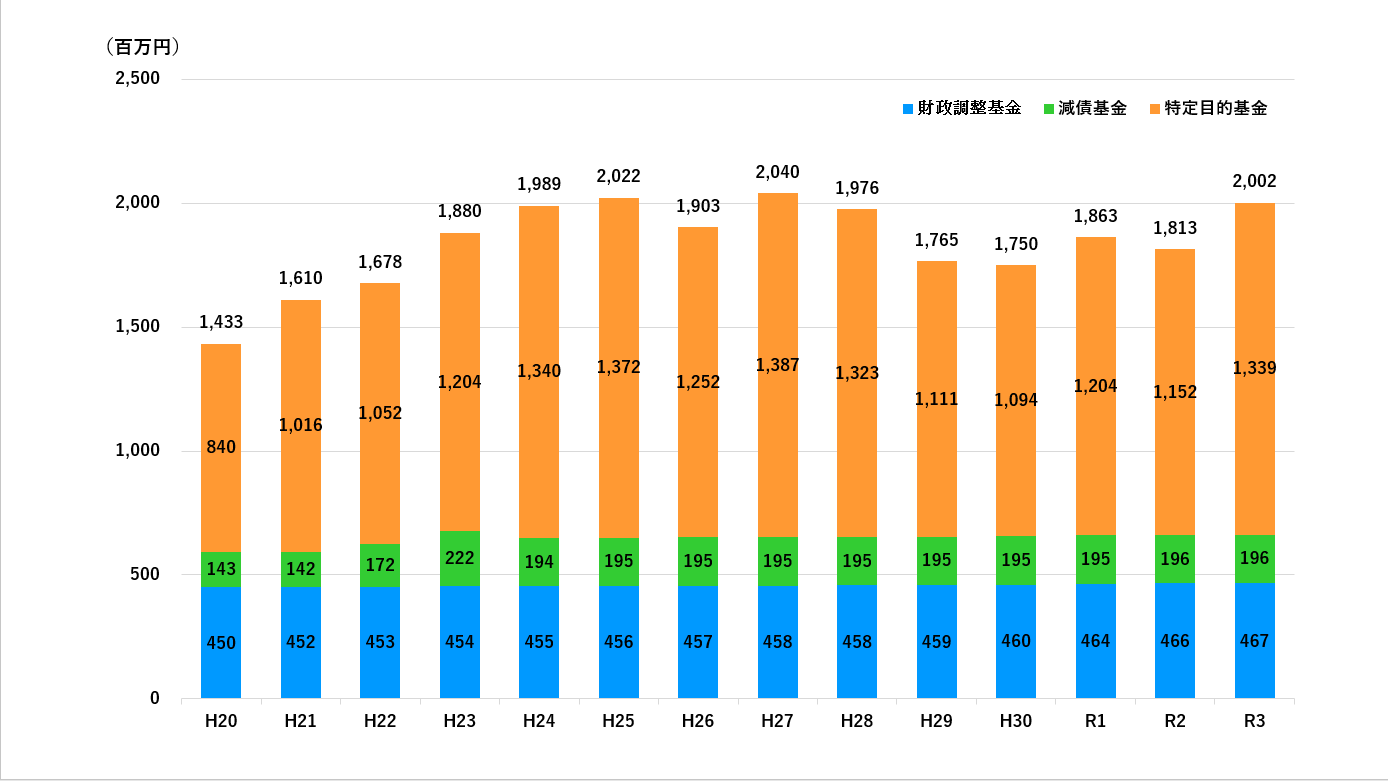Select the orange R2 segment labeled 1,152

(x=1175, y=392)
